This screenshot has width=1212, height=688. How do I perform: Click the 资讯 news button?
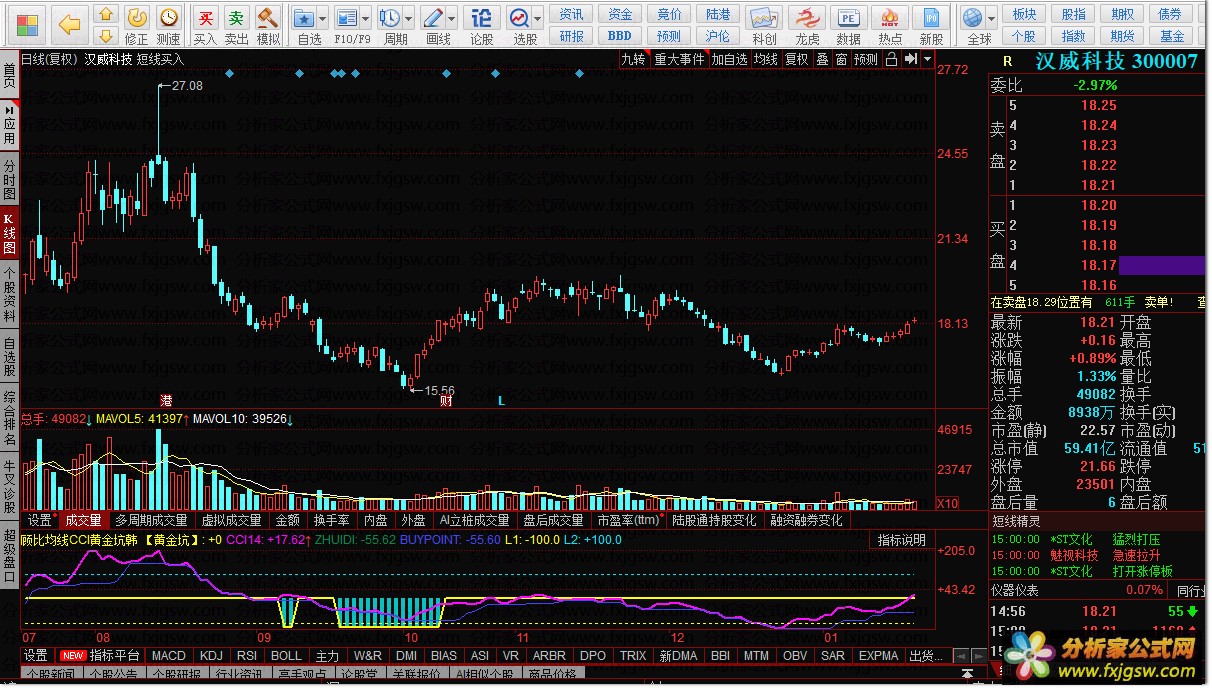[x=571, y=14]
